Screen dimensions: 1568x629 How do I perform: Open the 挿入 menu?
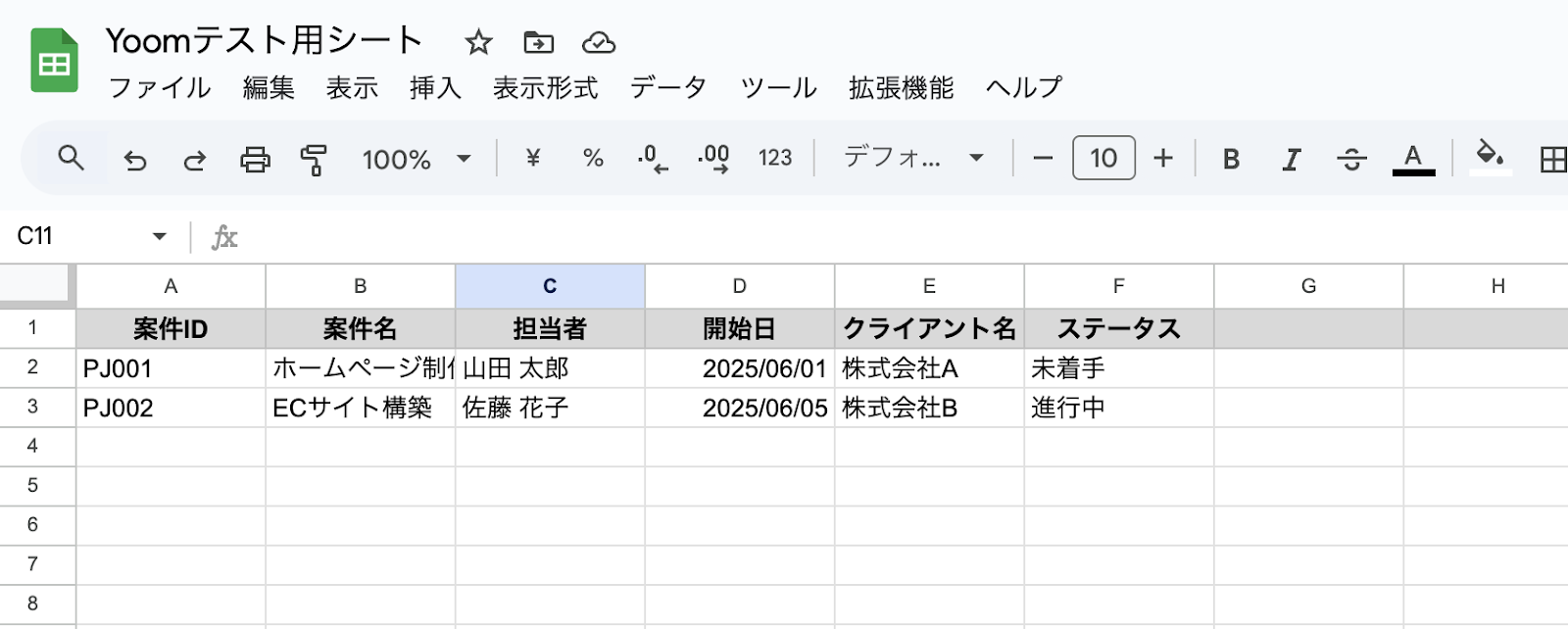pyautogui.click(x=435, y=87)
